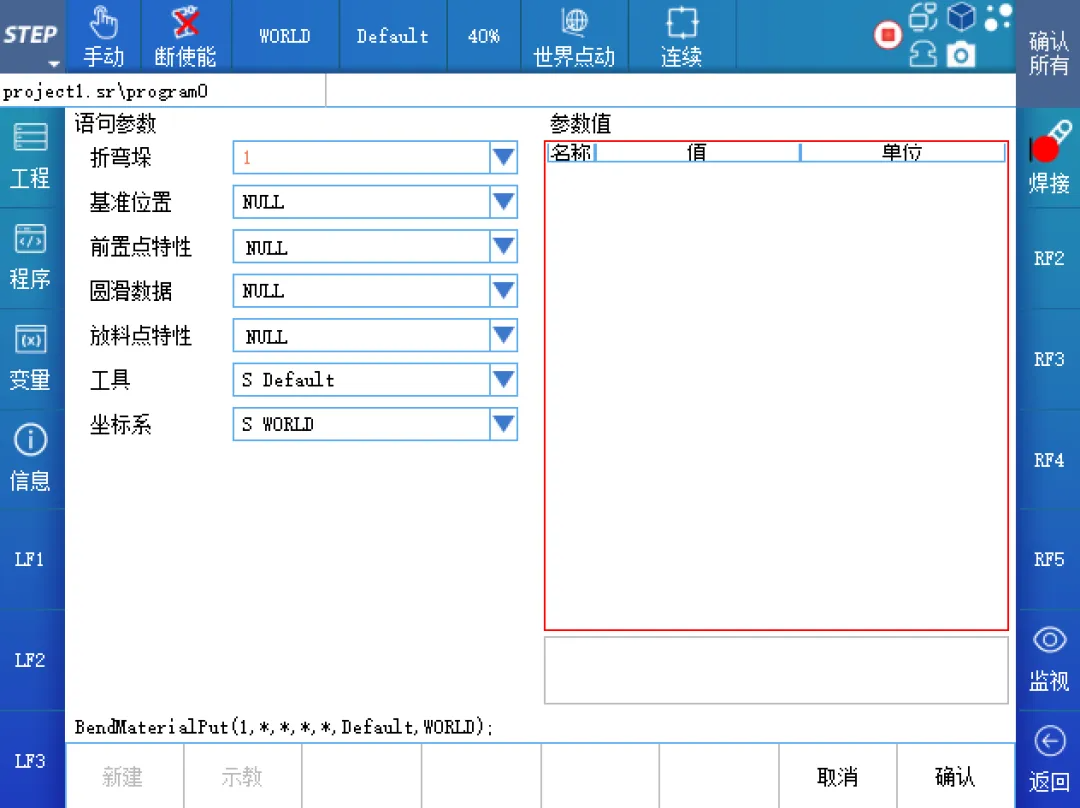1080x808 pixels.
Task: Toggle the 断使能 enable state
Action: pos(185,36)
